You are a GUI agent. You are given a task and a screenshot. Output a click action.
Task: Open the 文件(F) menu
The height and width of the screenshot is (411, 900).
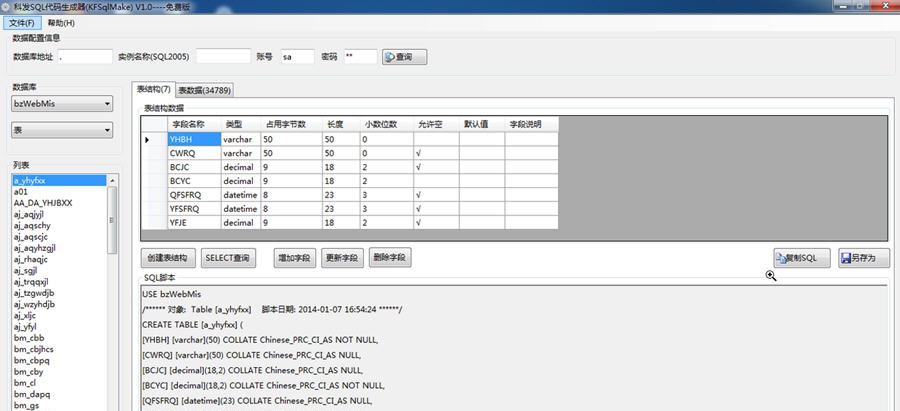pyautogui.click(x=22, y=23)
